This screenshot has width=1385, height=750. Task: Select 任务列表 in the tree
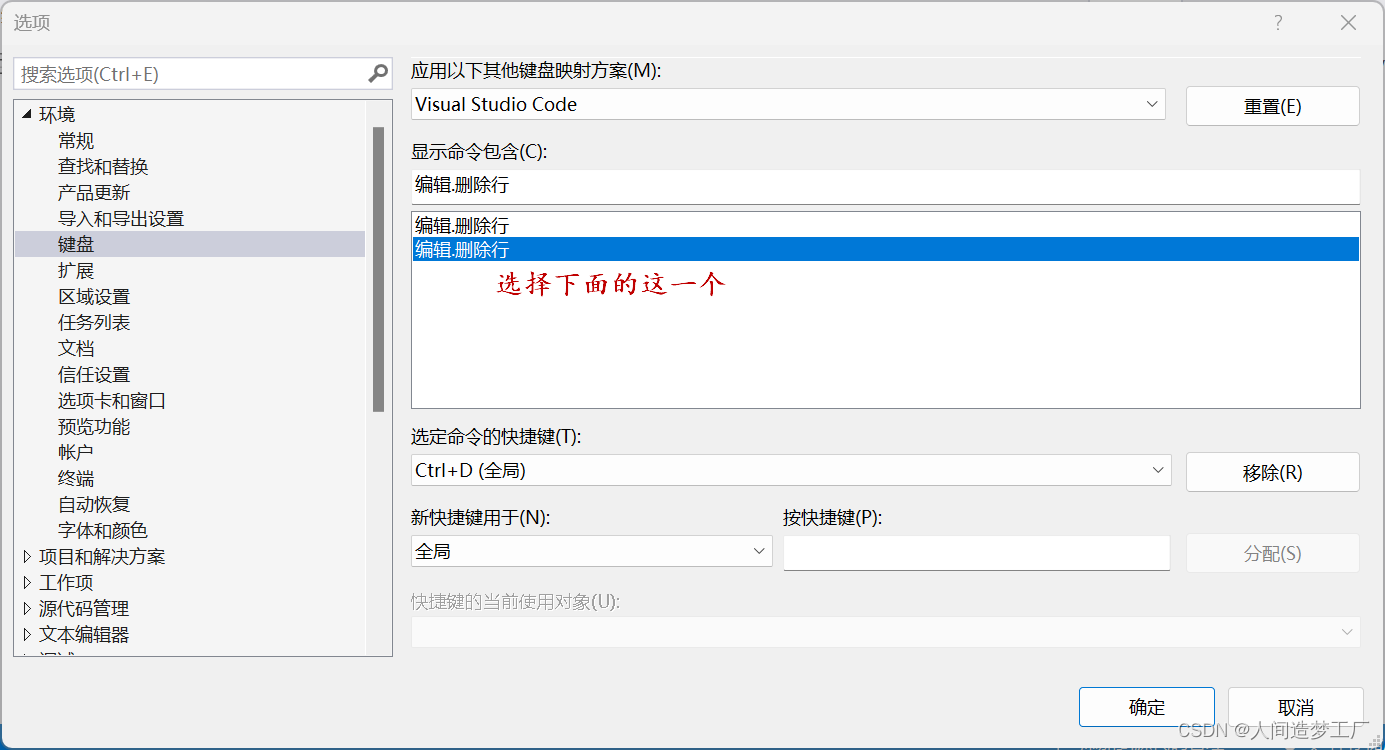(x=94, y=322)
